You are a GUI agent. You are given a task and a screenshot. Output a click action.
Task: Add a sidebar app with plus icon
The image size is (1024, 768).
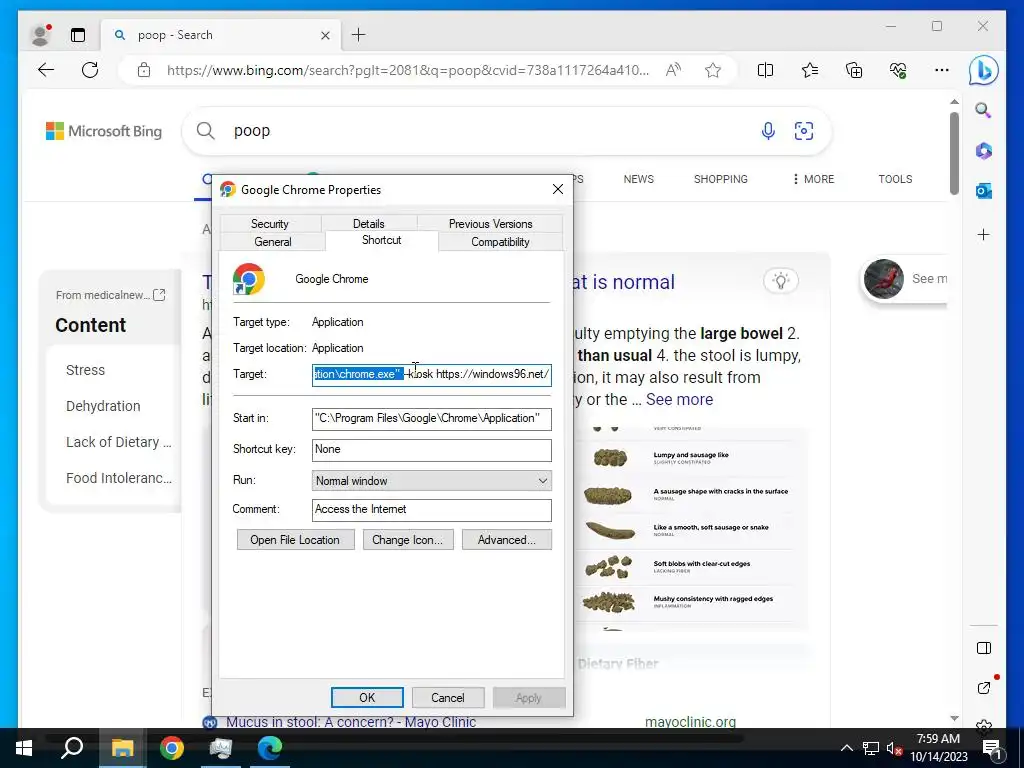[x=984, y=234]
